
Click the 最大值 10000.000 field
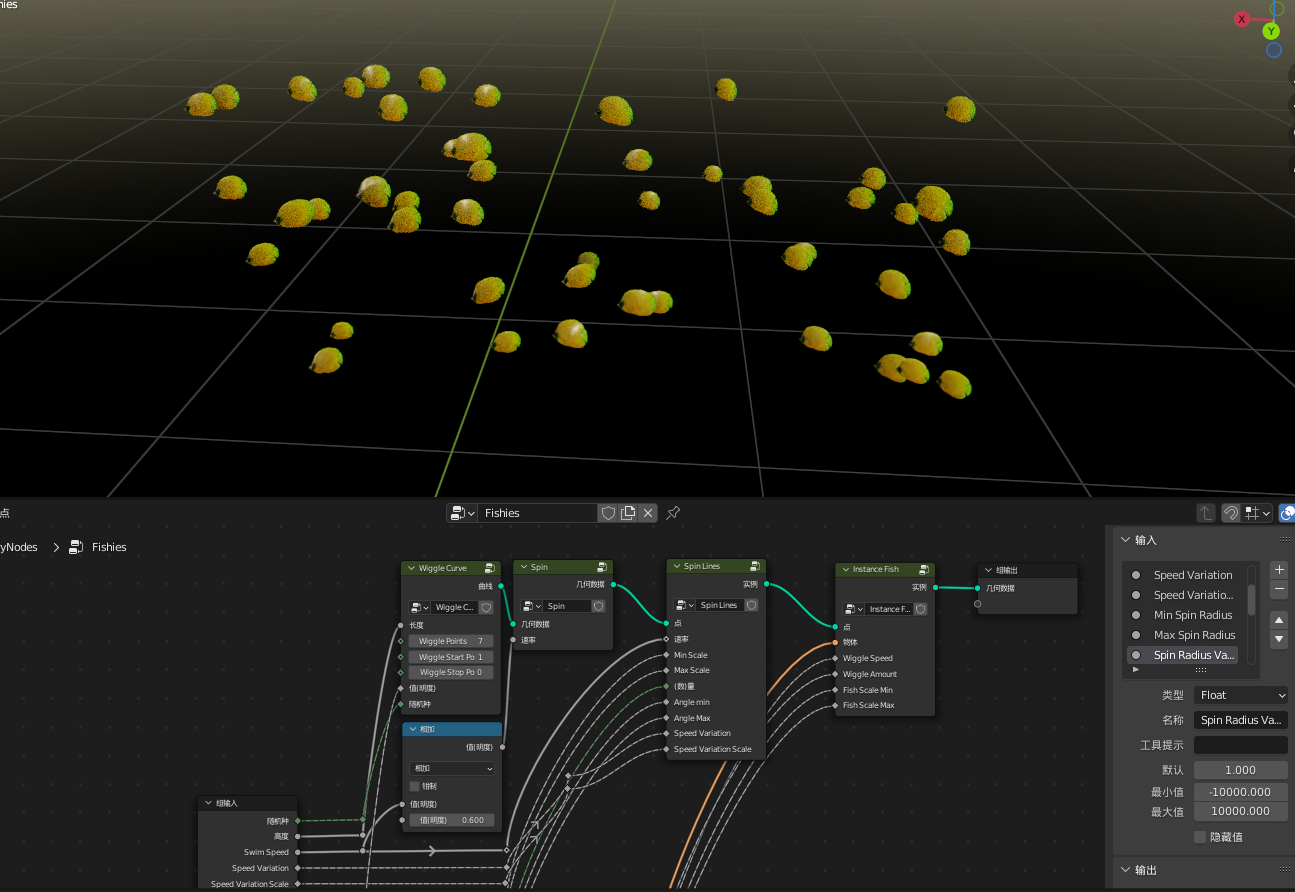point(1241,811)
